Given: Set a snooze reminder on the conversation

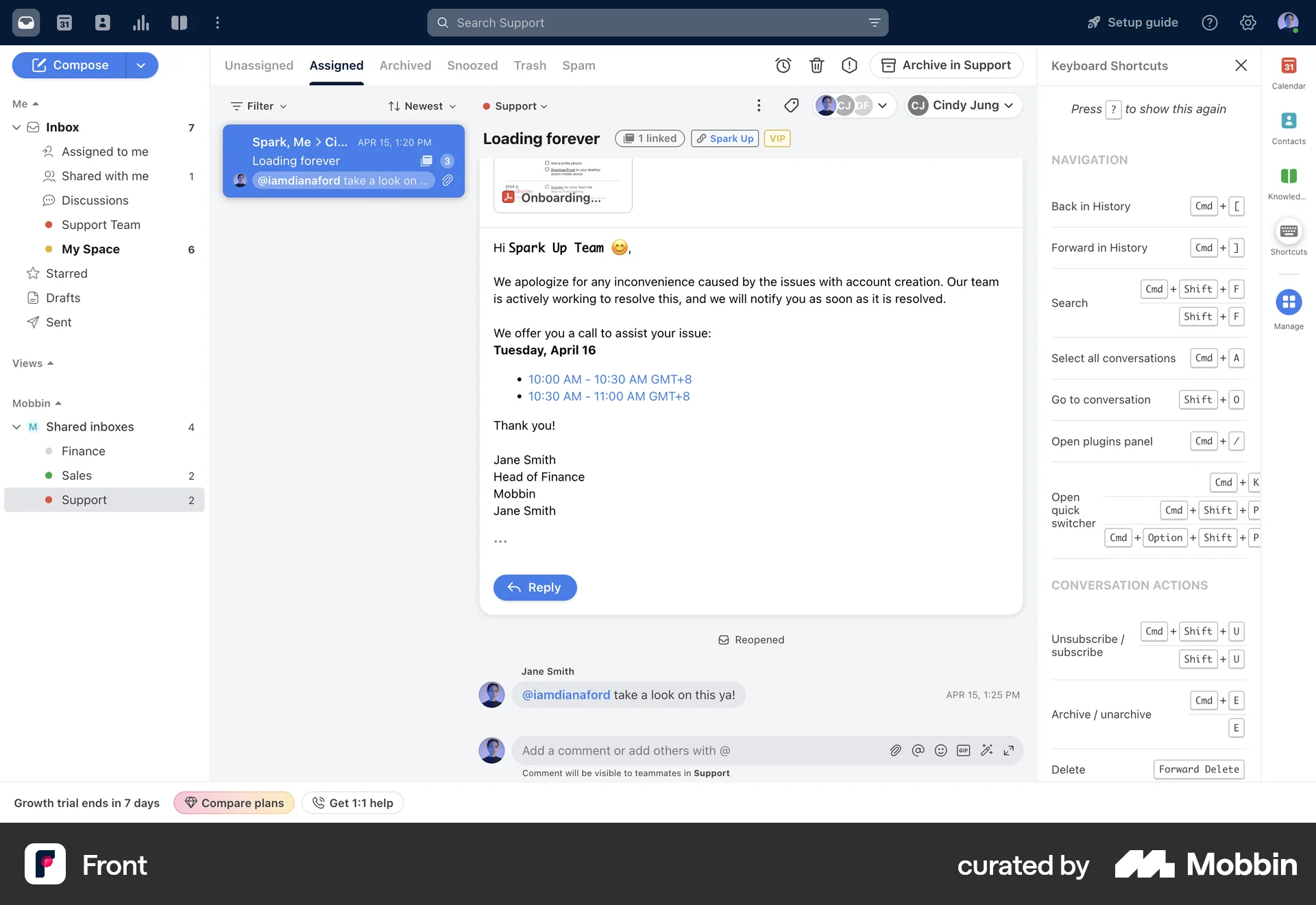Looking at the screenshot, I should tap(783, 65).
